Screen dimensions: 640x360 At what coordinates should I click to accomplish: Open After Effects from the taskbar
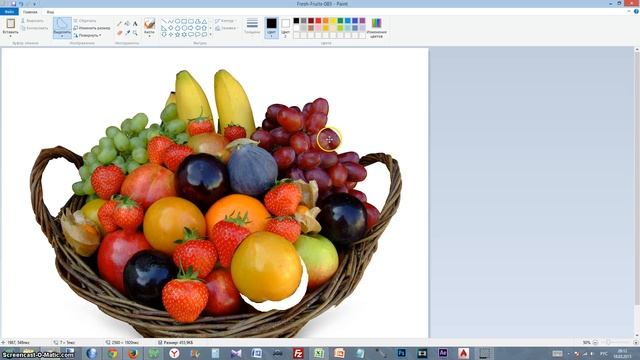pyautogui.click(x=443, y=353)
